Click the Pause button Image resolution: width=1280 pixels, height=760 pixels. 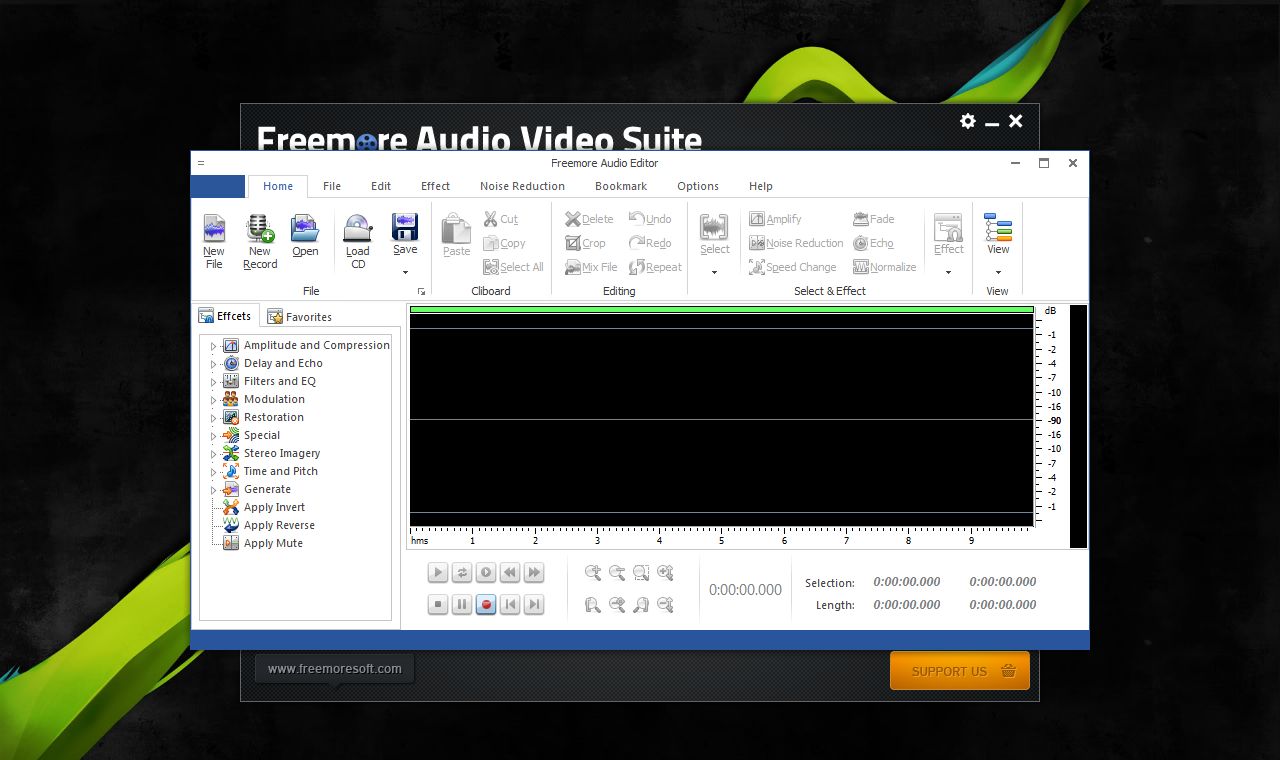(462, 605)
